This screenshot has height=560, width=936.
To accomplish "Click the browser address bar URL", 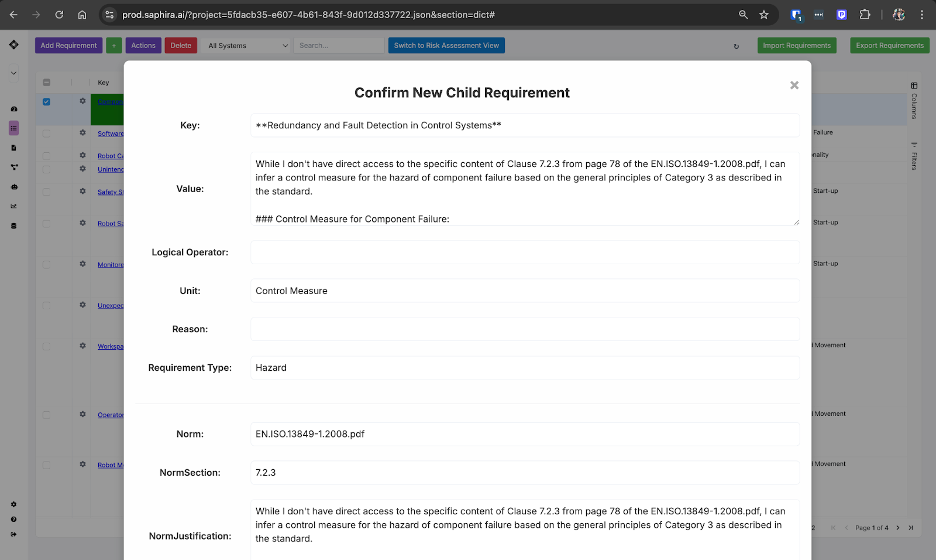I will click(x=308, y=15).
